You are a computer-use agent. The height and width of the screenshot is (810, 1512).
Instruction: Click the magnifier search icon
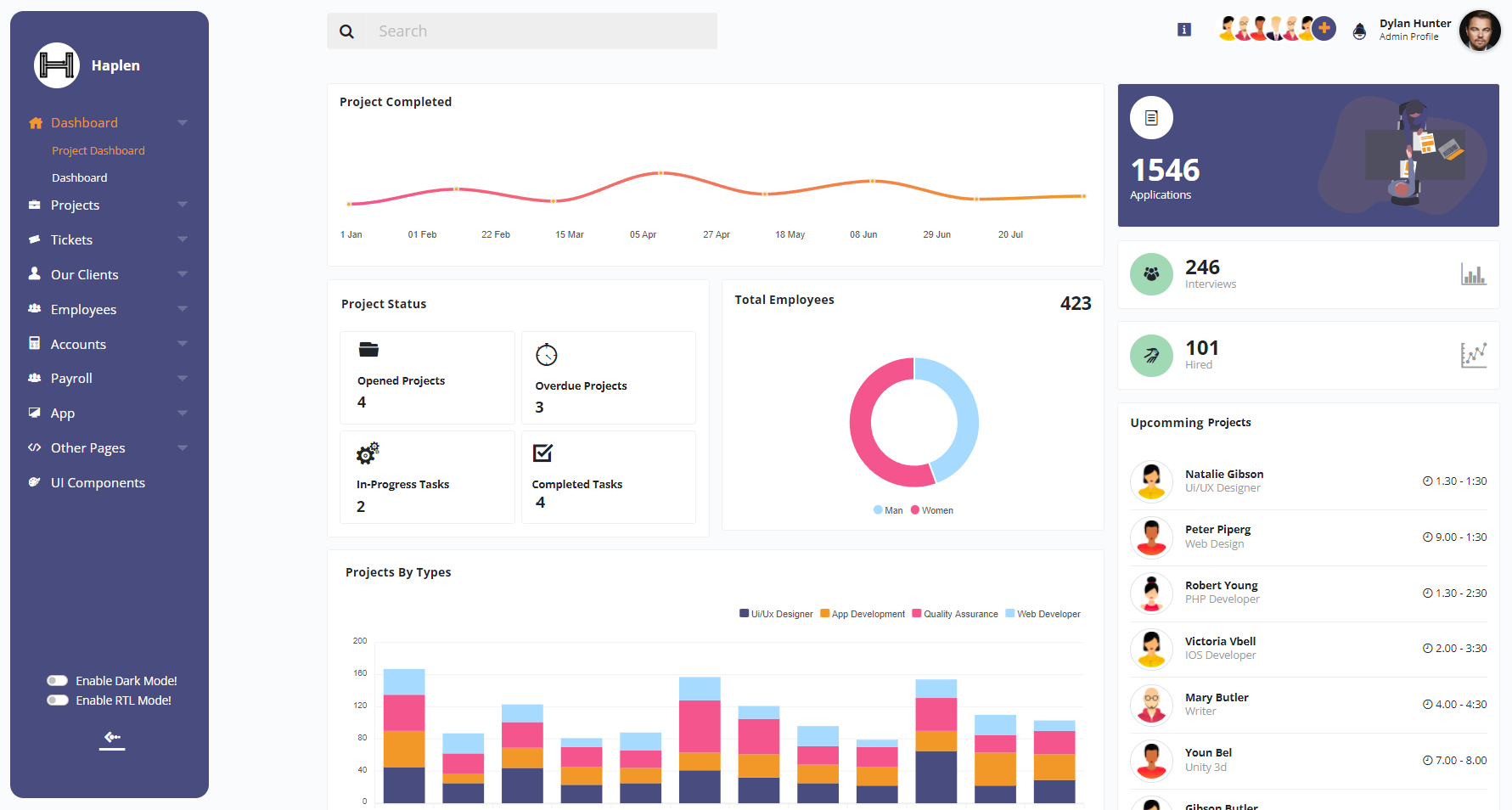click(x=346, y=31)
